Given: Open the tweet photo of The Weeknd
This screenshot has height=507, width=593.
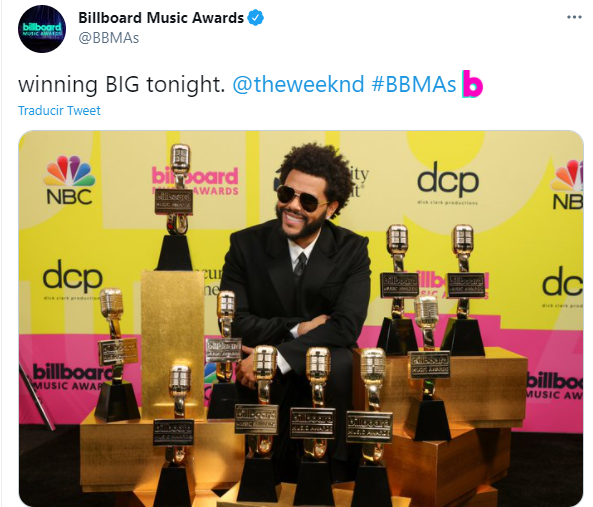Looking at the screenshot, I should click(x=301, y=318).
